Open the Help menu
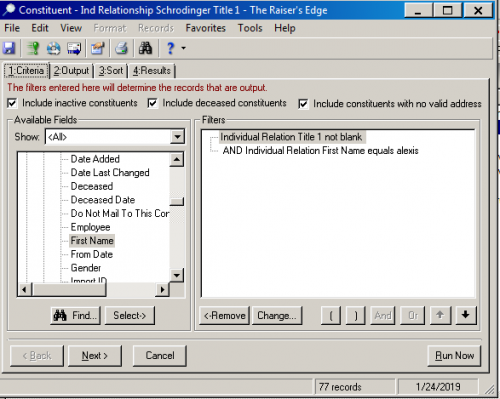 285,28
